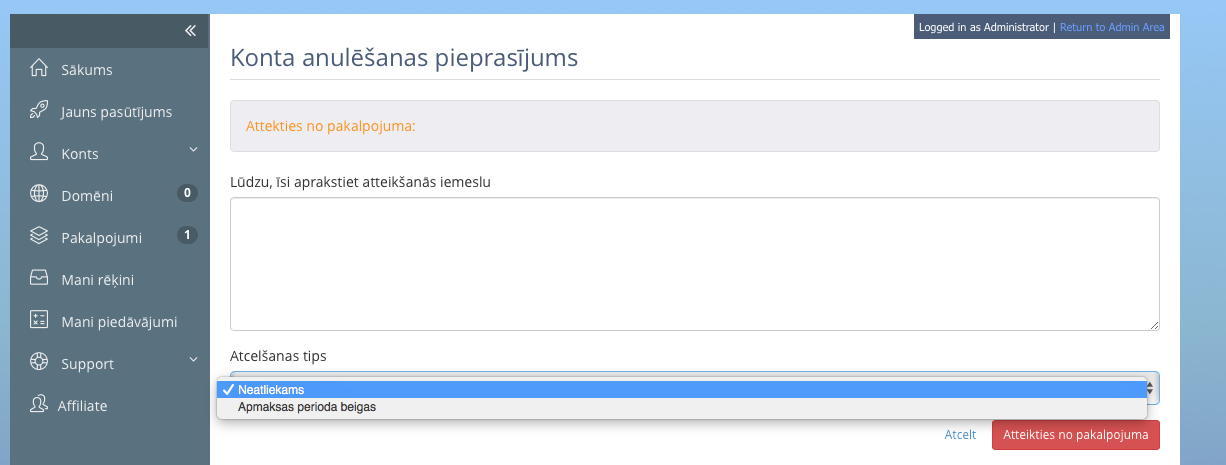Click the Domēni globe icon
The width and height of the screenshot is (1226, 465).
click(x=39, y=194)
